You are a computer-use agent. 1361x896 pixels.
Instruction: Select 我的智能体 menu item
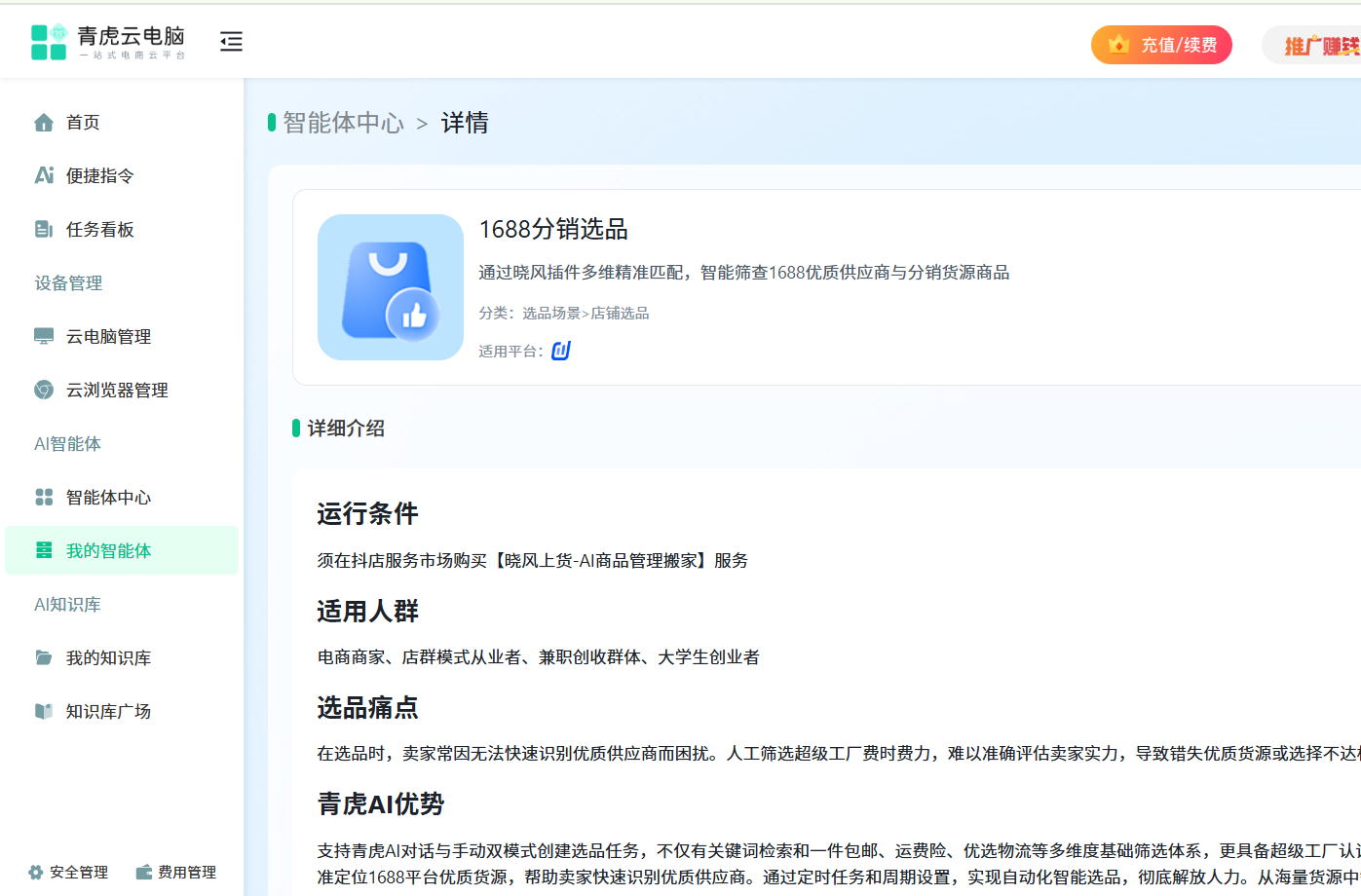click(x=122, y=550)
